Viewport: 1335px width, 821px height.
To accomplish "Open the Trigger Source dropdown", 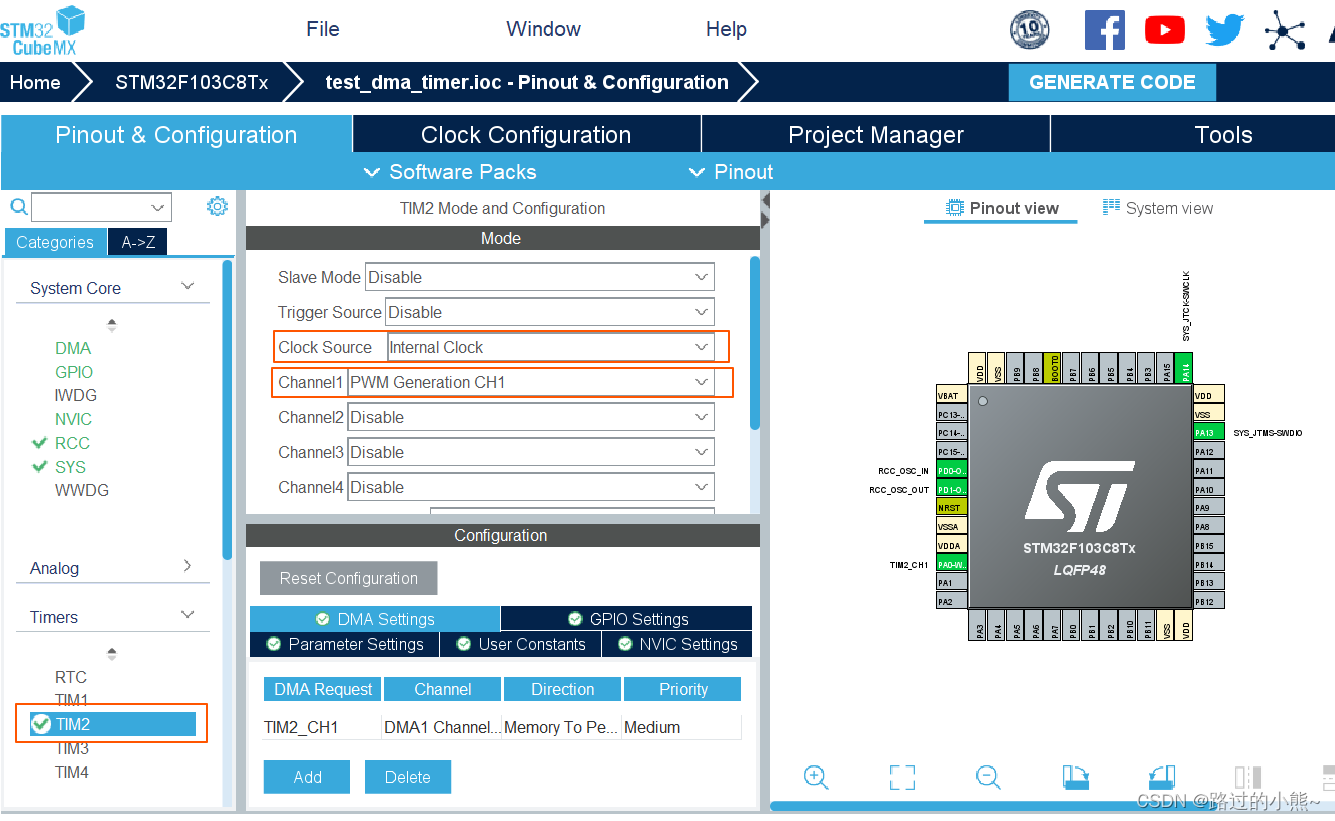I will [550, 312].
